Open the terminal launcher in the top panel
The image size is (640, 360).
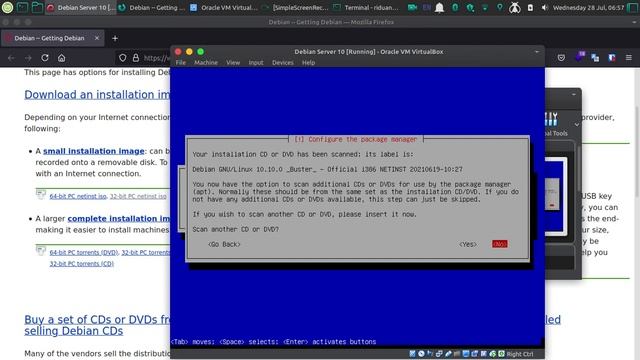(22, 7)
